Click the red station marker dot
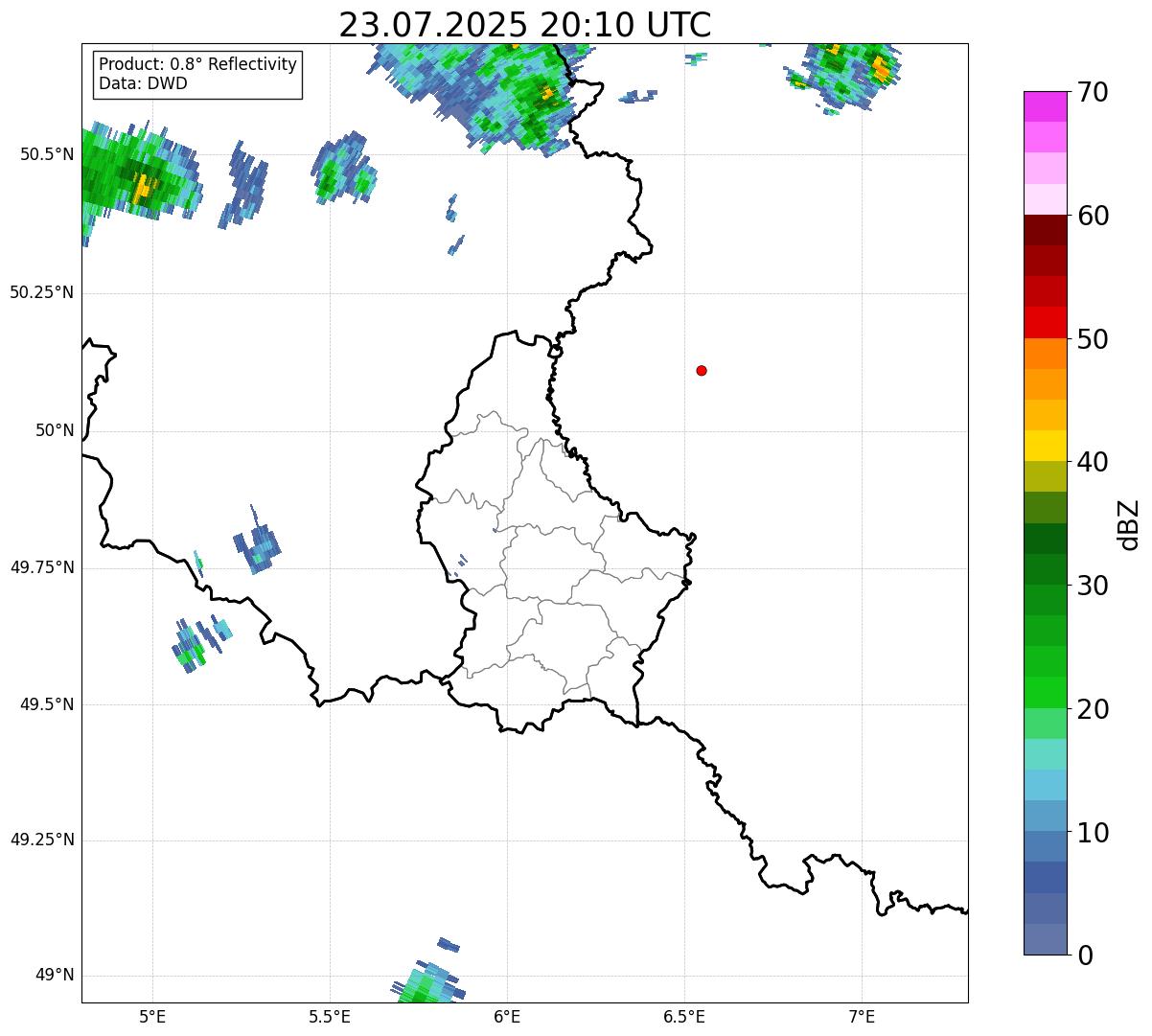The width and height of the screenshot is (1152, 1036). 702,370
